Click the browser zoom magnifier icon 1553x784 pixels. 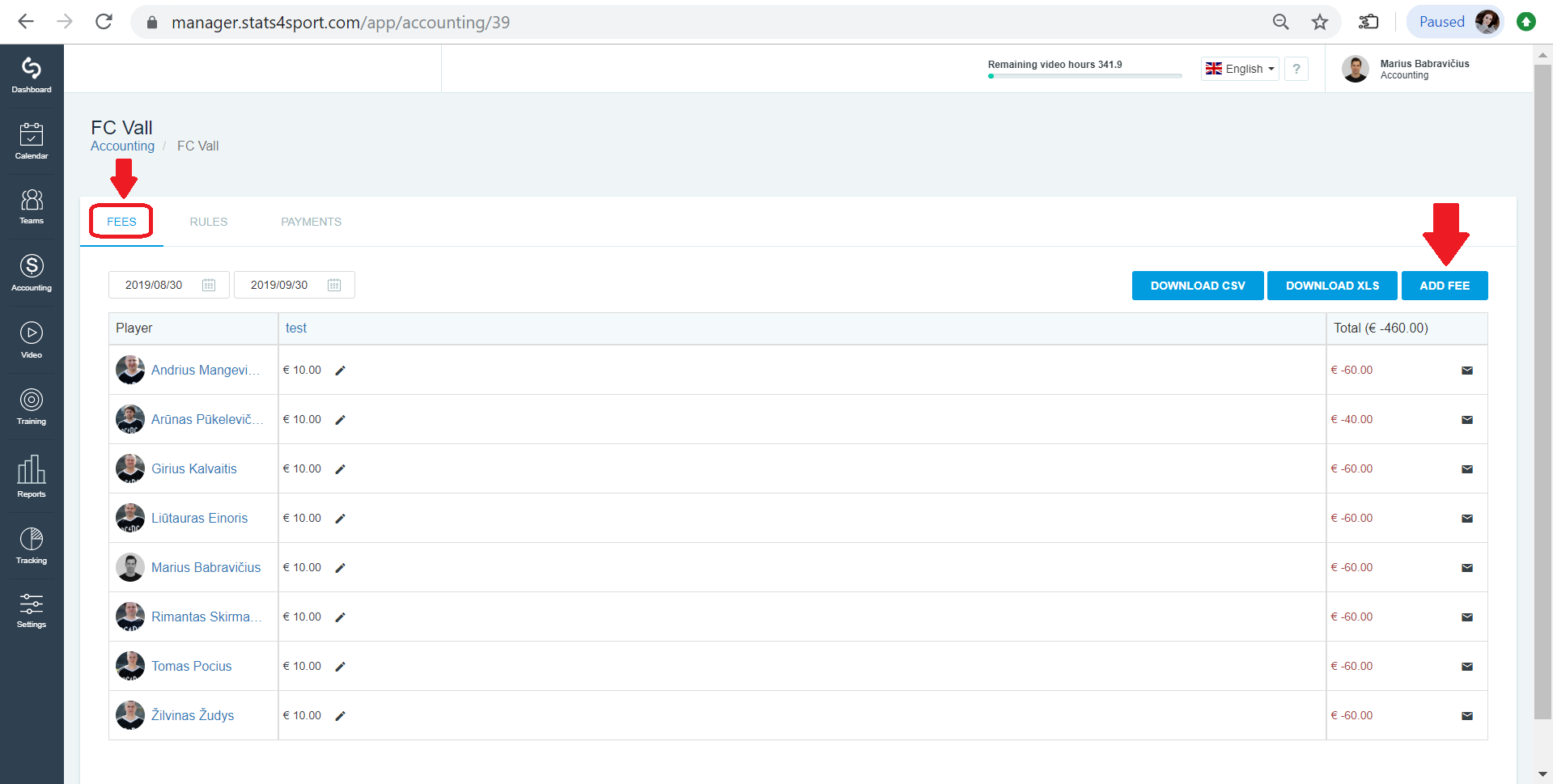[1280, 22]
